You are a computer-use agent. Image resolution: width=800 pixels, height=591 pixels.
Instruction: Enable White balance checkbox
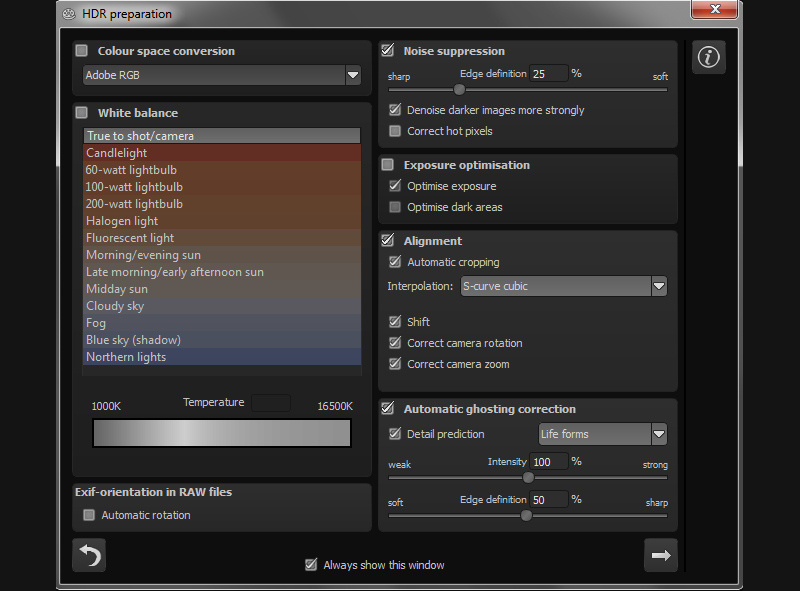coord(82,112)
